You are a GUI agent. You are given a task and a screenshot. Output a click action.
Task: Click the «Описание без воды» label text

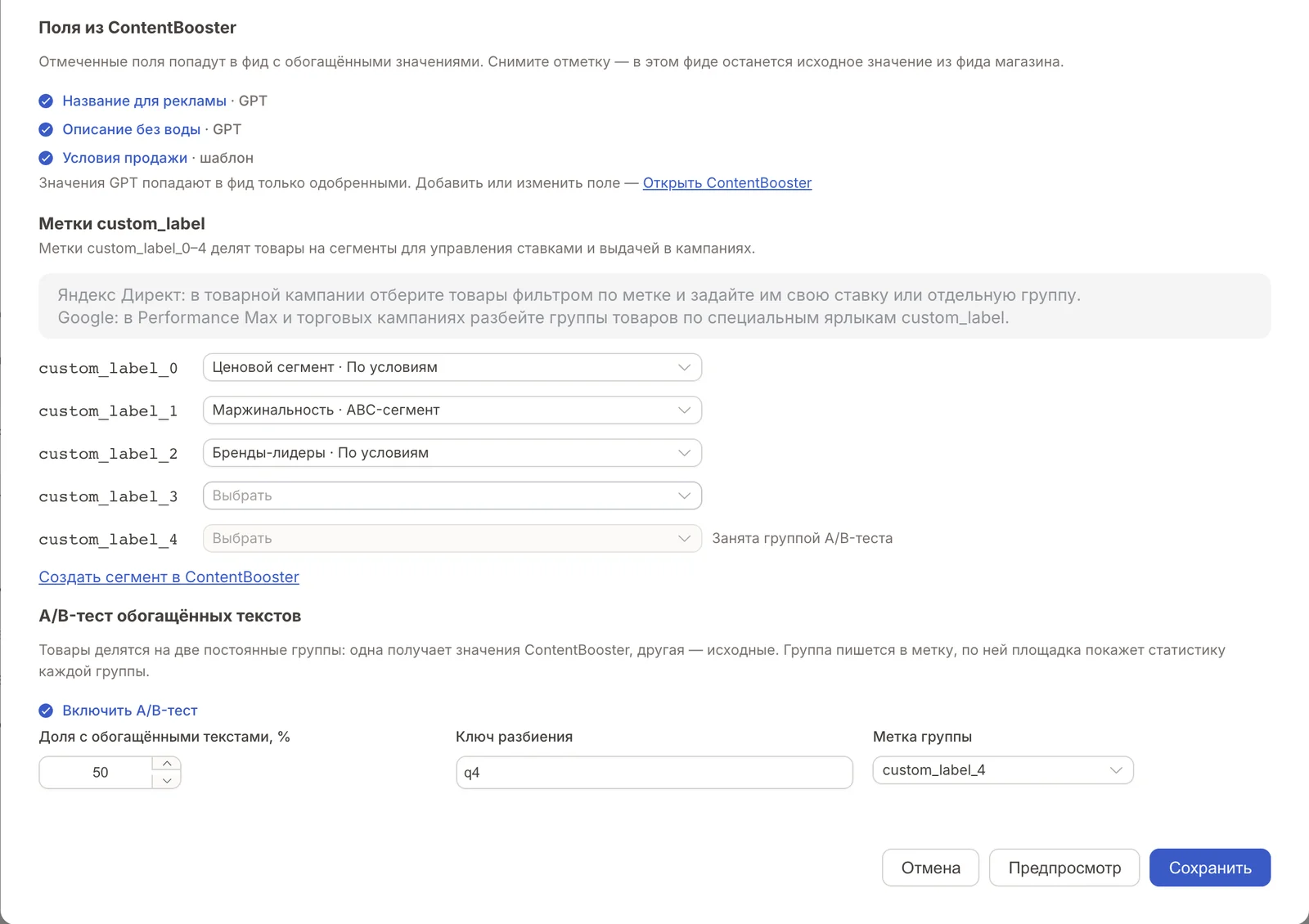click(x=131, y=130)
